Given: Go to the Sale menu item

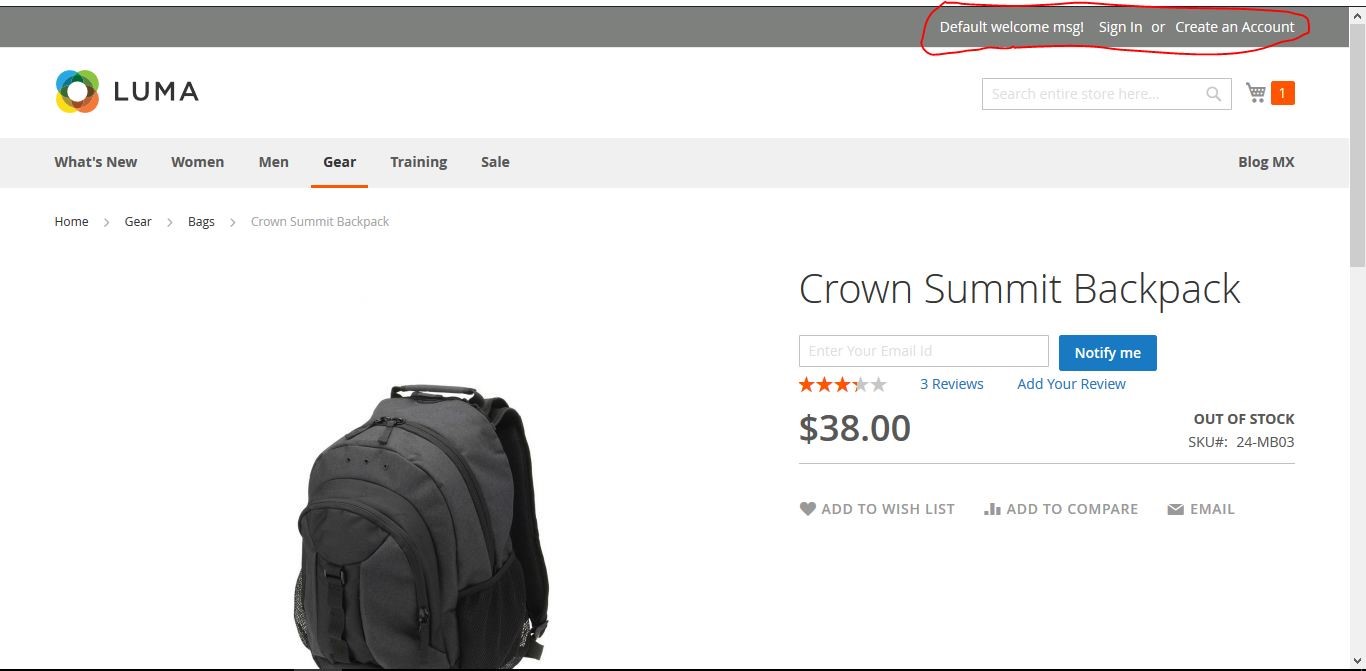Looking at the screenshot, I should click(495, 162).
